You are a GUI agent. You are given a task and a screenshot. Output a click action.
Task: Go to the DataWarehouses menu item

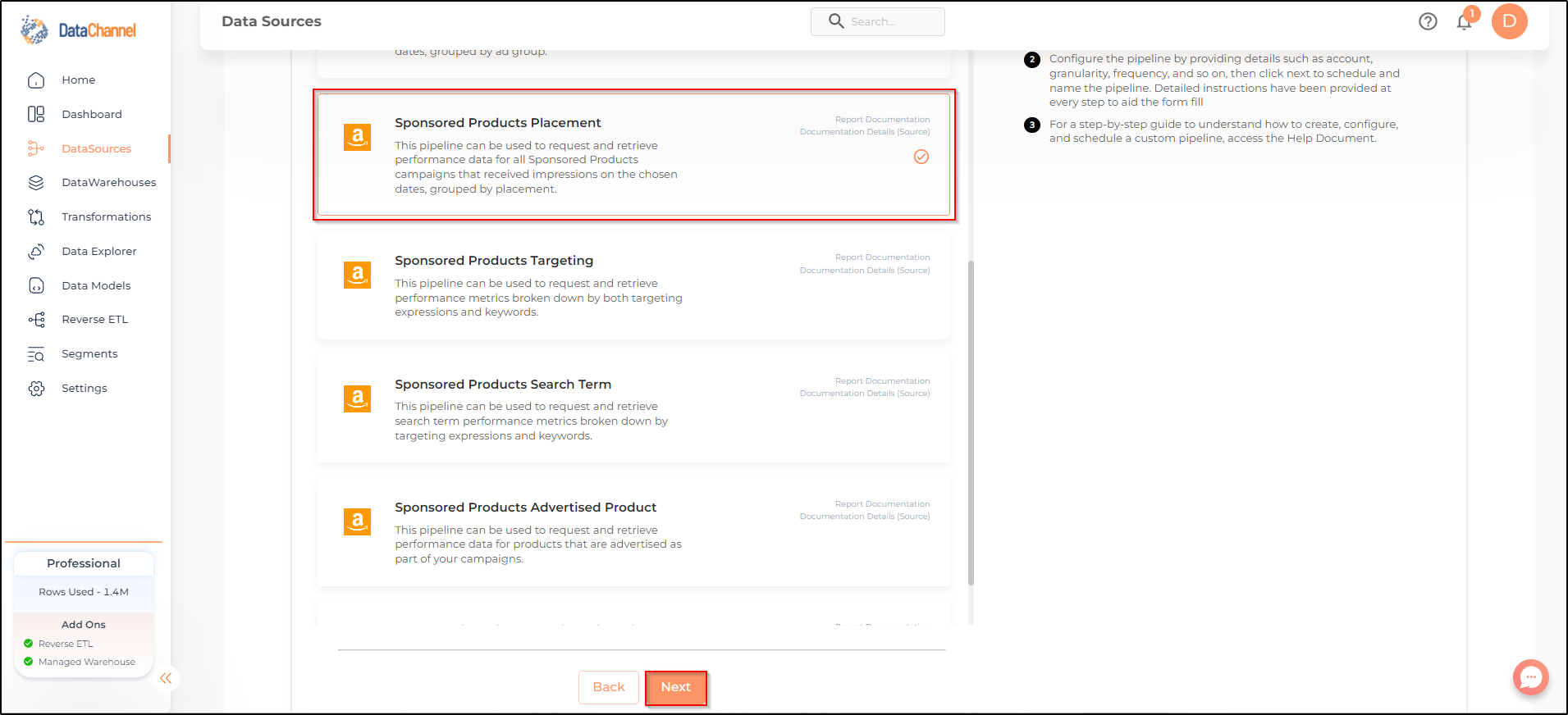click(x=109, y=183)
